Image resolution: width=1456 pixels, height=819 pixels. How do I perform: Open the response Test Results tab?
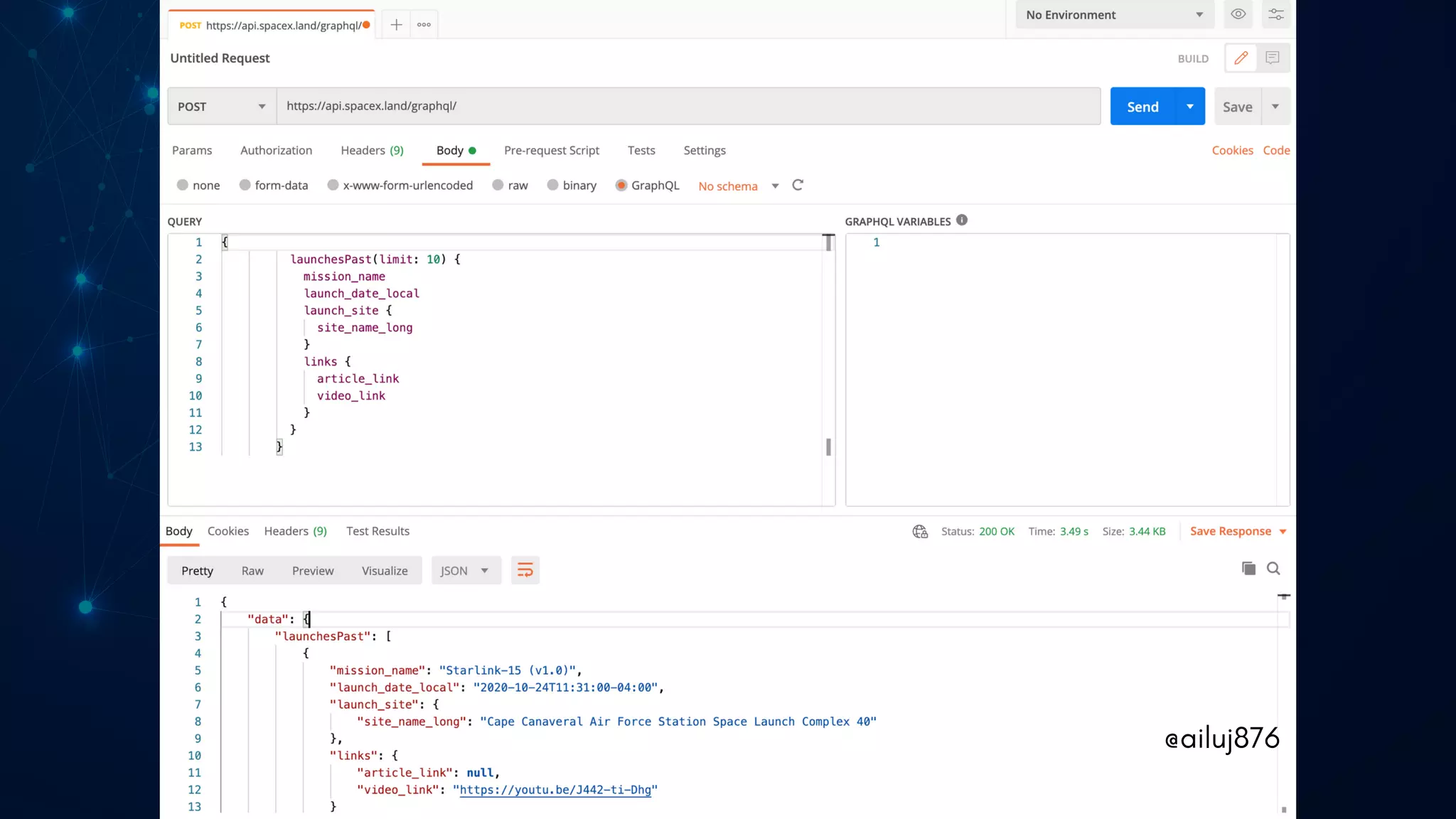pos(378,531)
